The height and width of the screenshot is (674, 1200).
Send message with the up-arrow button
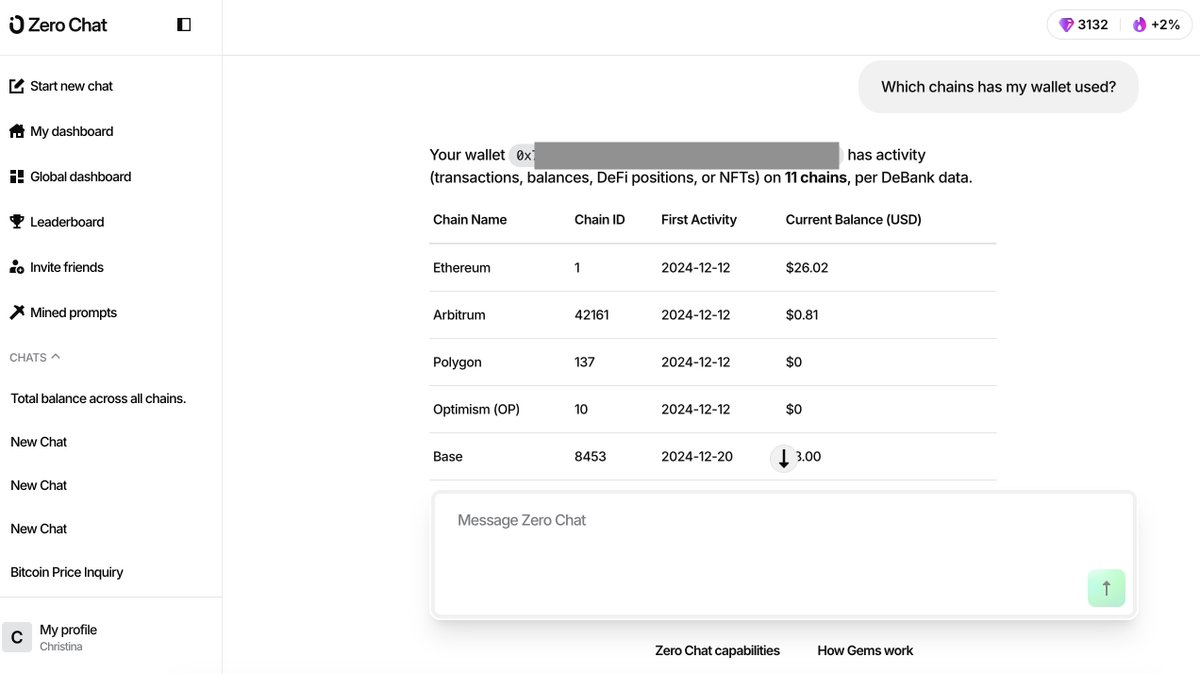tap(1106, 588)
